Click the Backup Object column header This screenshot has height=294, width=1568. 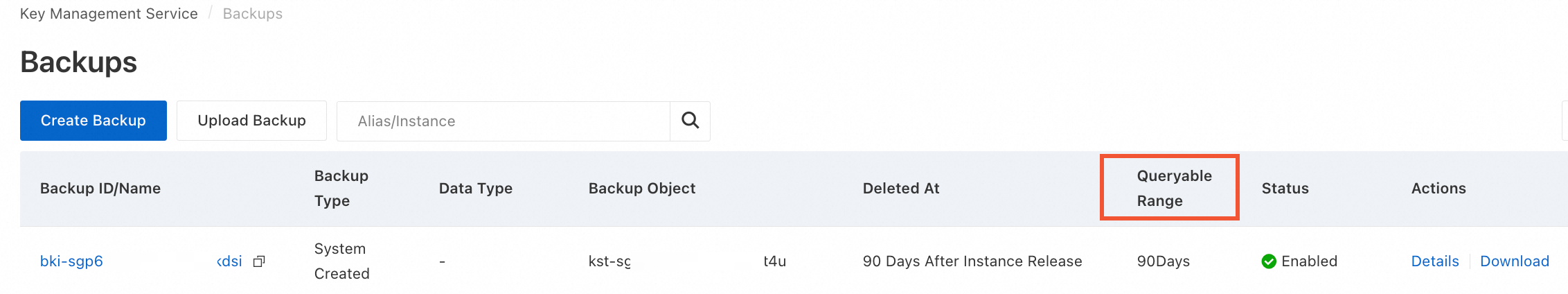[x=642, y=189]
